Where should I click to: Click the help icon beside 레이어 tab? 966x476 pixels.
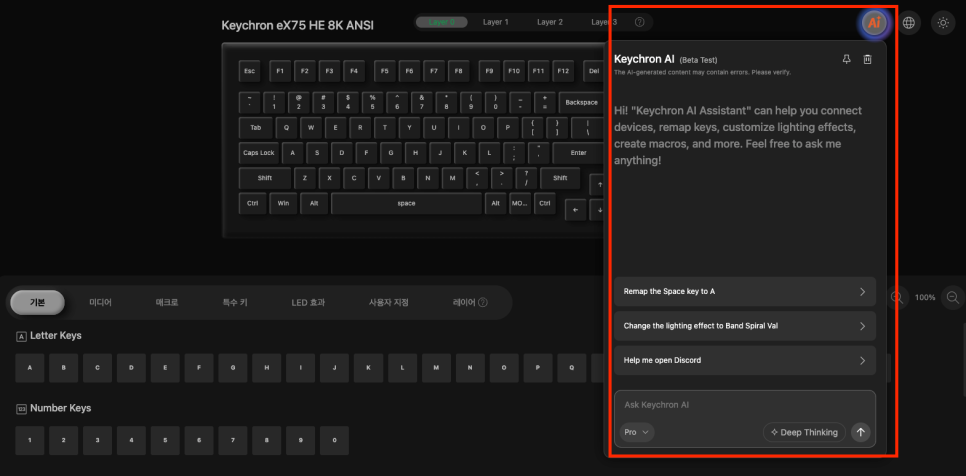click(x=483, y=302)
